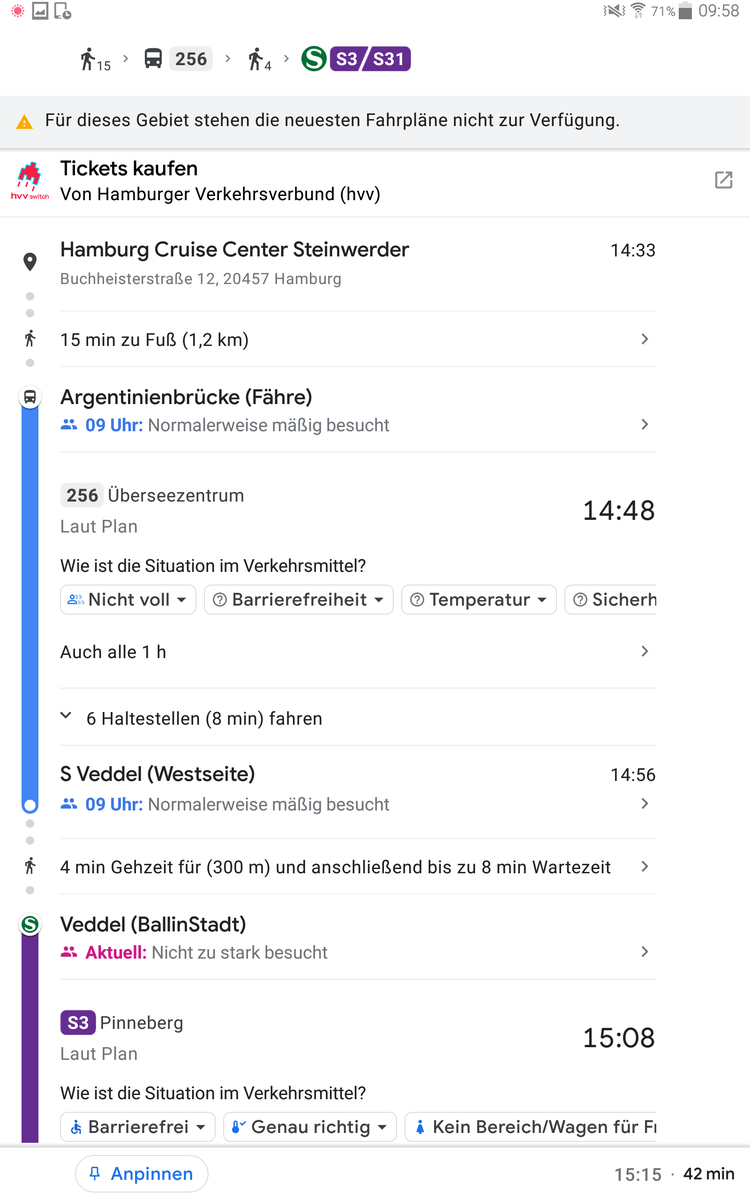
Task: Tap the origin location pin icon
Action: pos(30,262)
